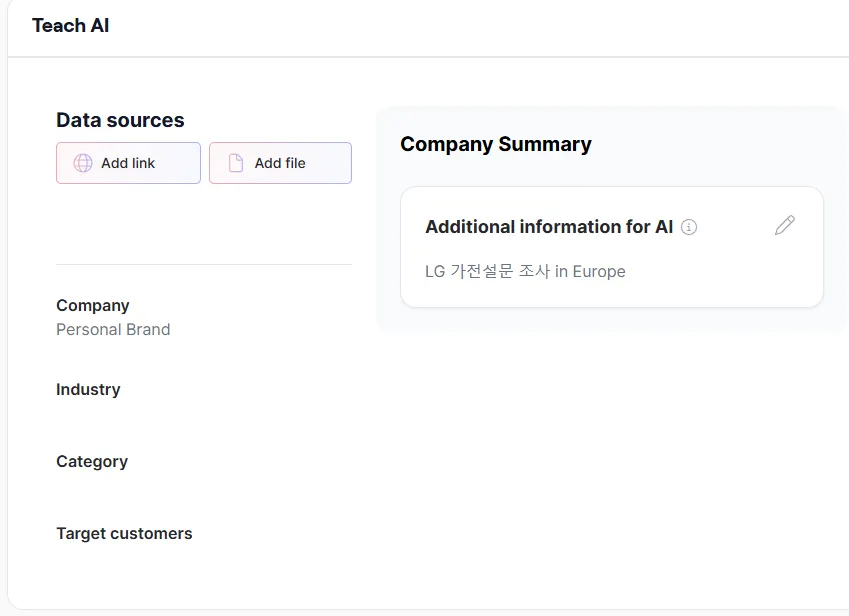The image size is (849, 616).
Task: Select the Company field label
Action: pos(93,305)
